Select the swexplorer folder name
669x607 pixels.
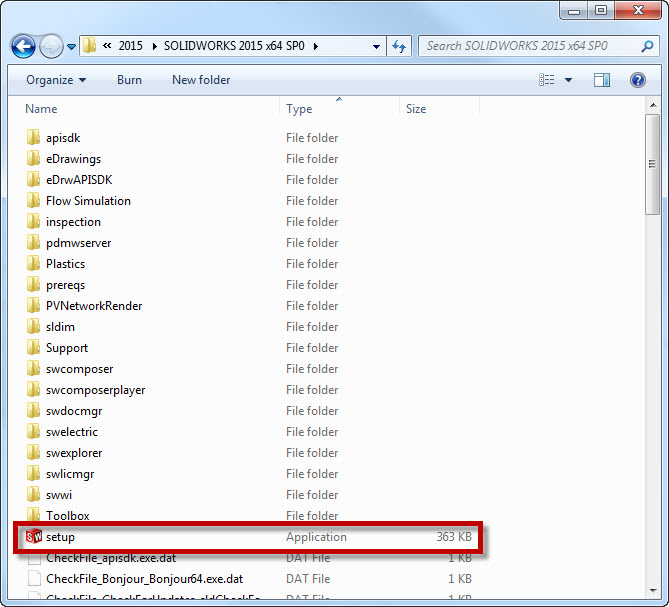(74, 453)
